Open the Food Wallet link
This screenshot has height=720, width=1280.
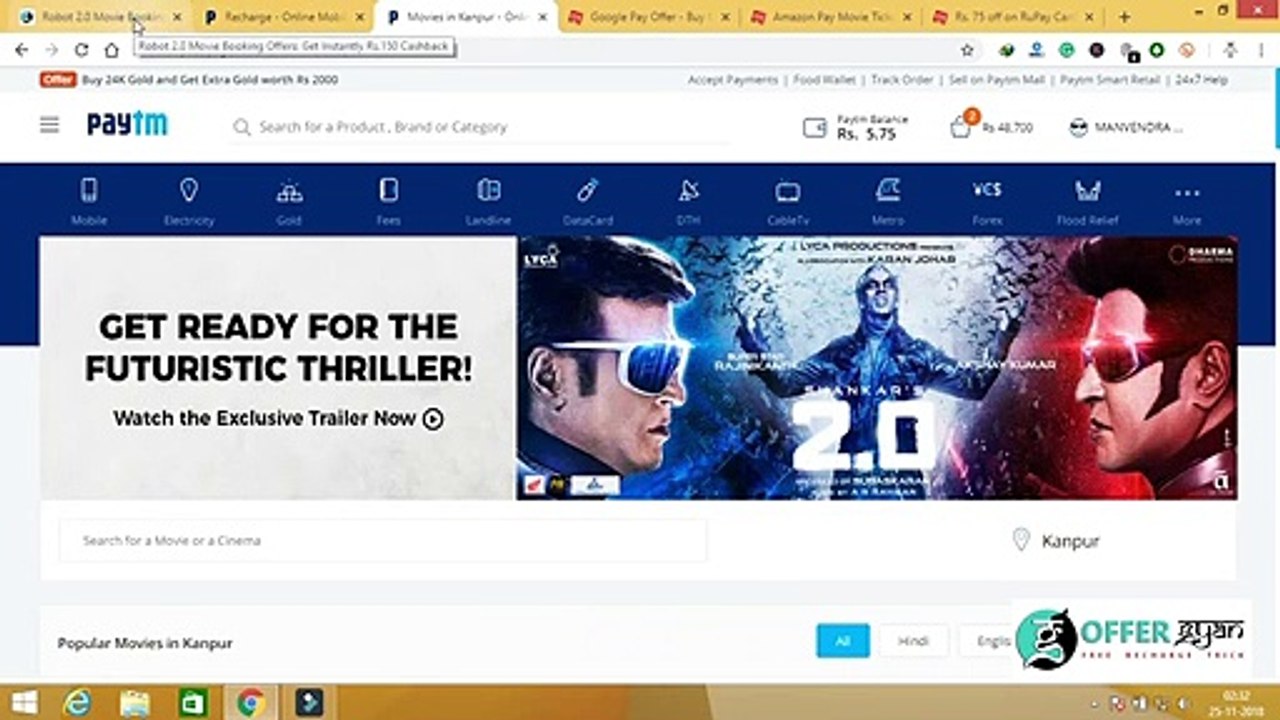point(824,80)
